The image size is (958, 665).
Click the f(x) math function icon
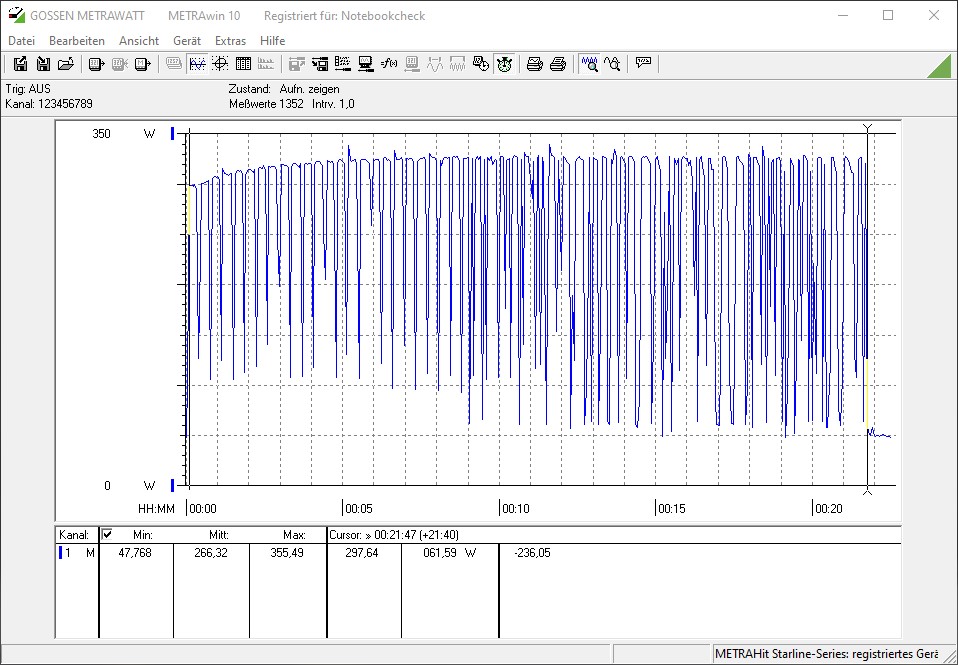(x=389, y=64)
